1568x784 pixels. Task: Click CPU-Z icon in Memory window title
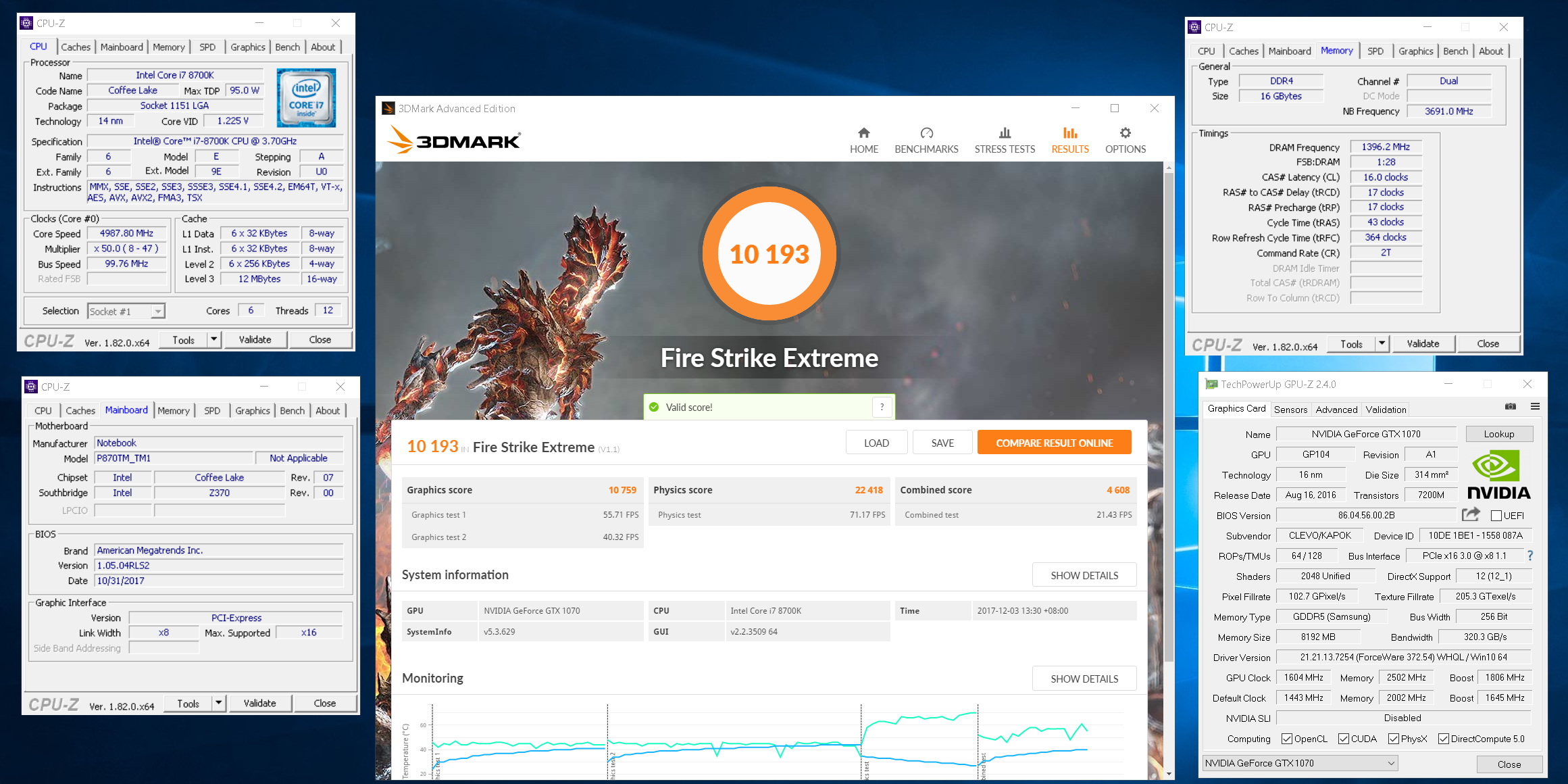pyautogui.click(x=1194, y=27)
